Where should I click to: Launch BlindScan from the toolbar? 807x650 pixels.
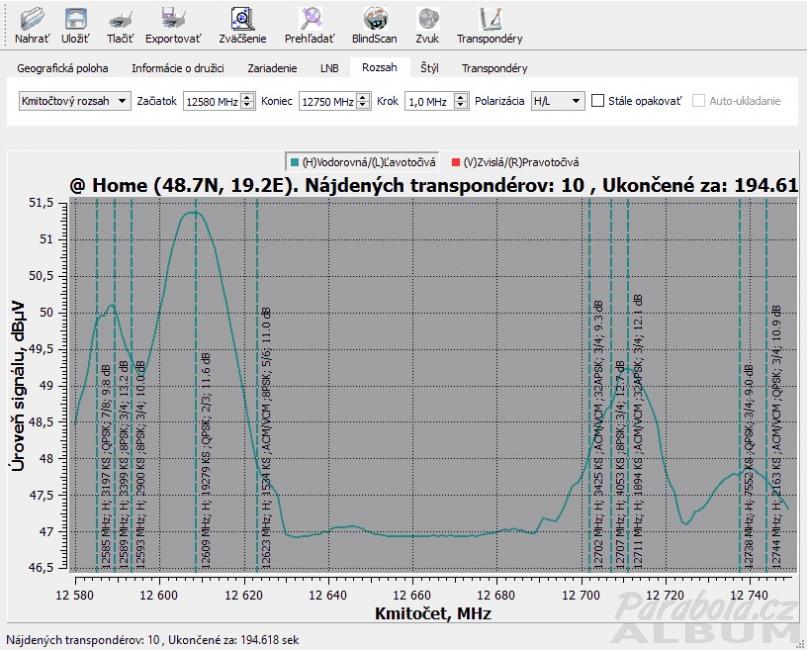374,25
